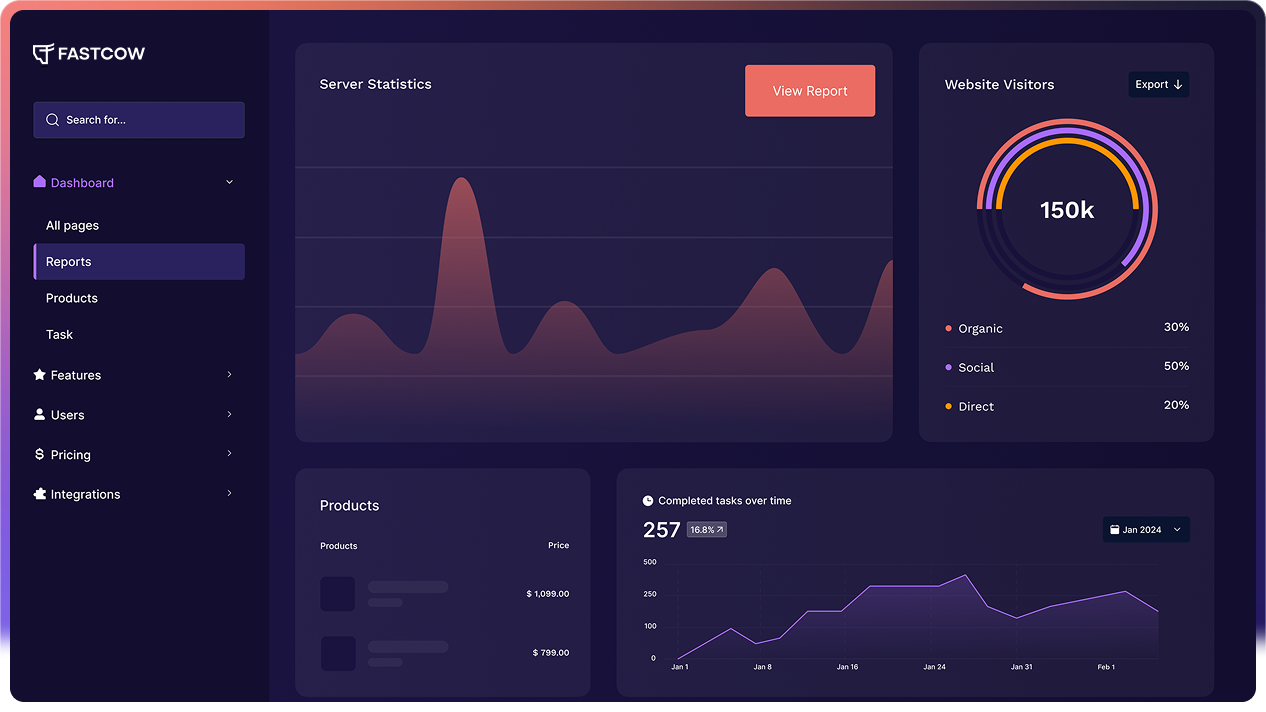This screenshot has width=1266, height=712.
Task: Open the All pages view
Action: click(x=72, y=225)
